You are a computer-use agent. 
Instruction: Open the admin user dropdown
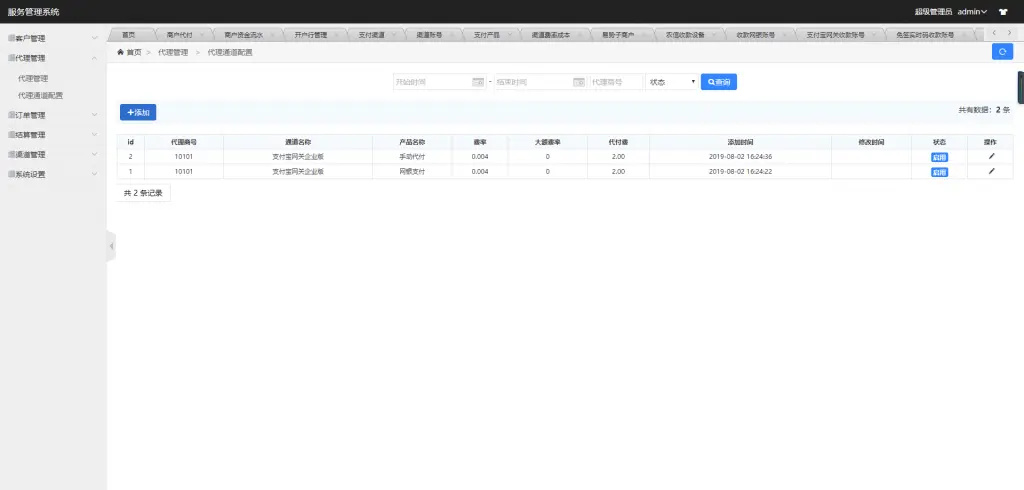coord(972,12)
